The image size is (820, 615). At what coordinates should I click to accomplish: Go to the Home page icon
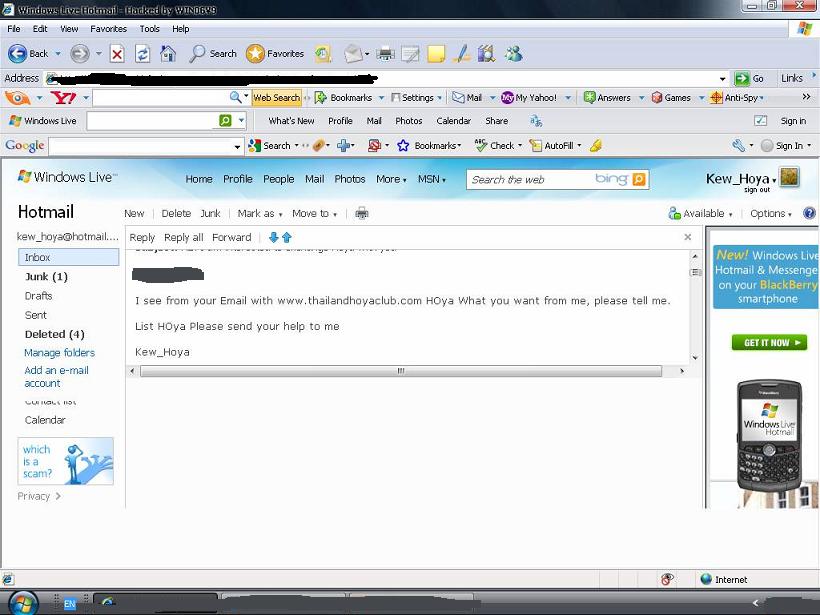click(168, 53)
